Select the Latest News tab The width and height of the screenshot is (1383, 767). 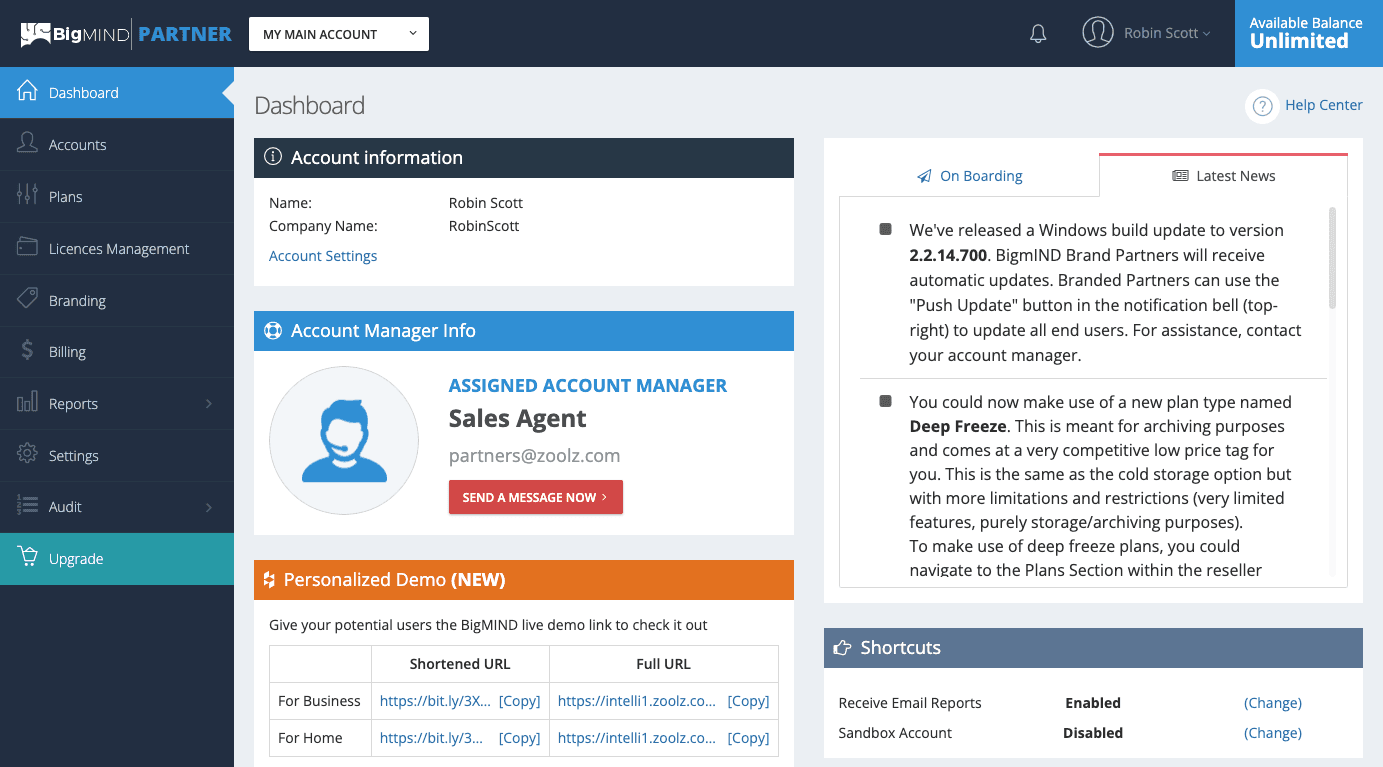click(x=1223, y=175)
